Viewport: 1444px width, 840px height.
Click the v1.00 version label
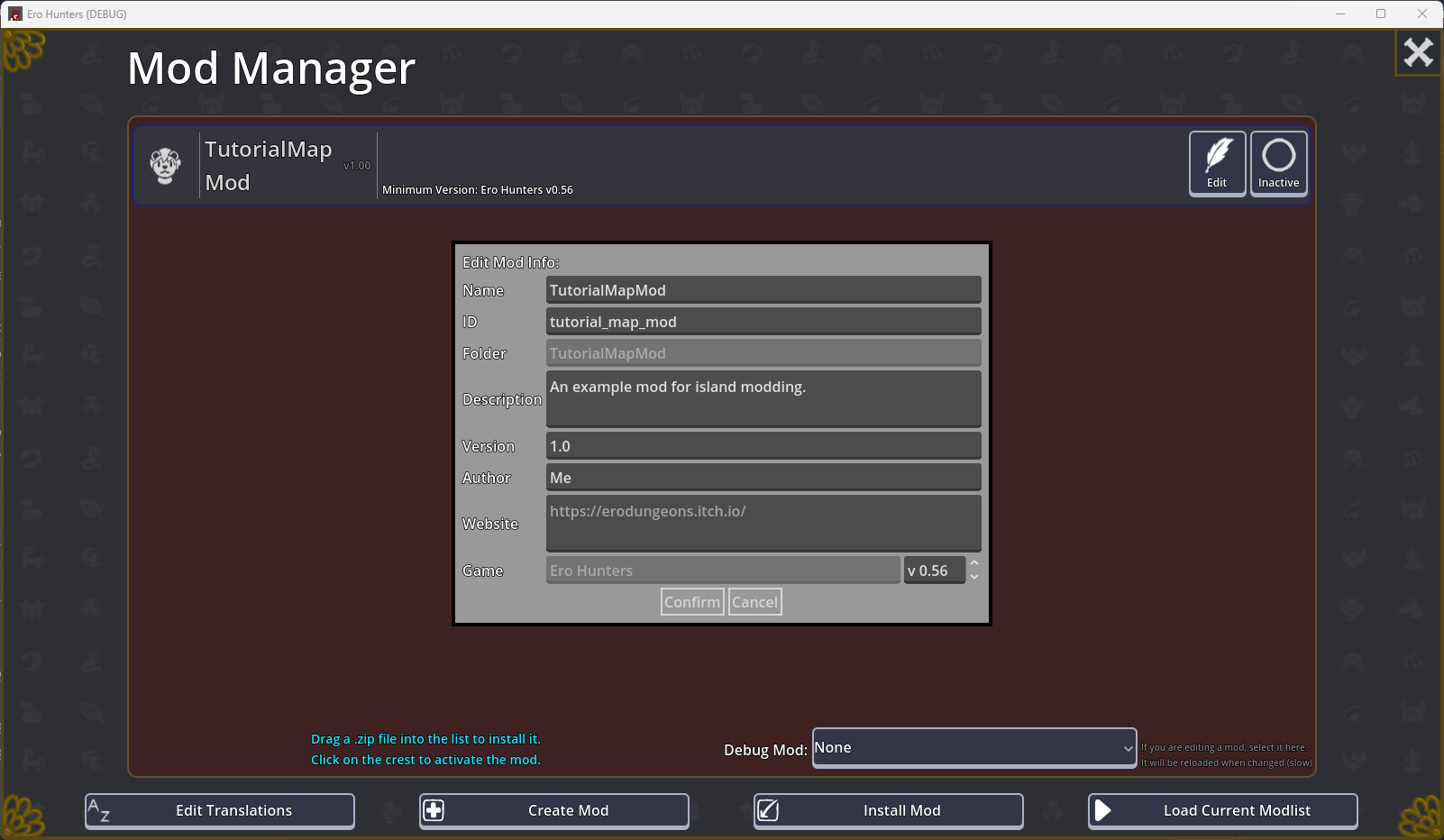(x=357, y=166)
